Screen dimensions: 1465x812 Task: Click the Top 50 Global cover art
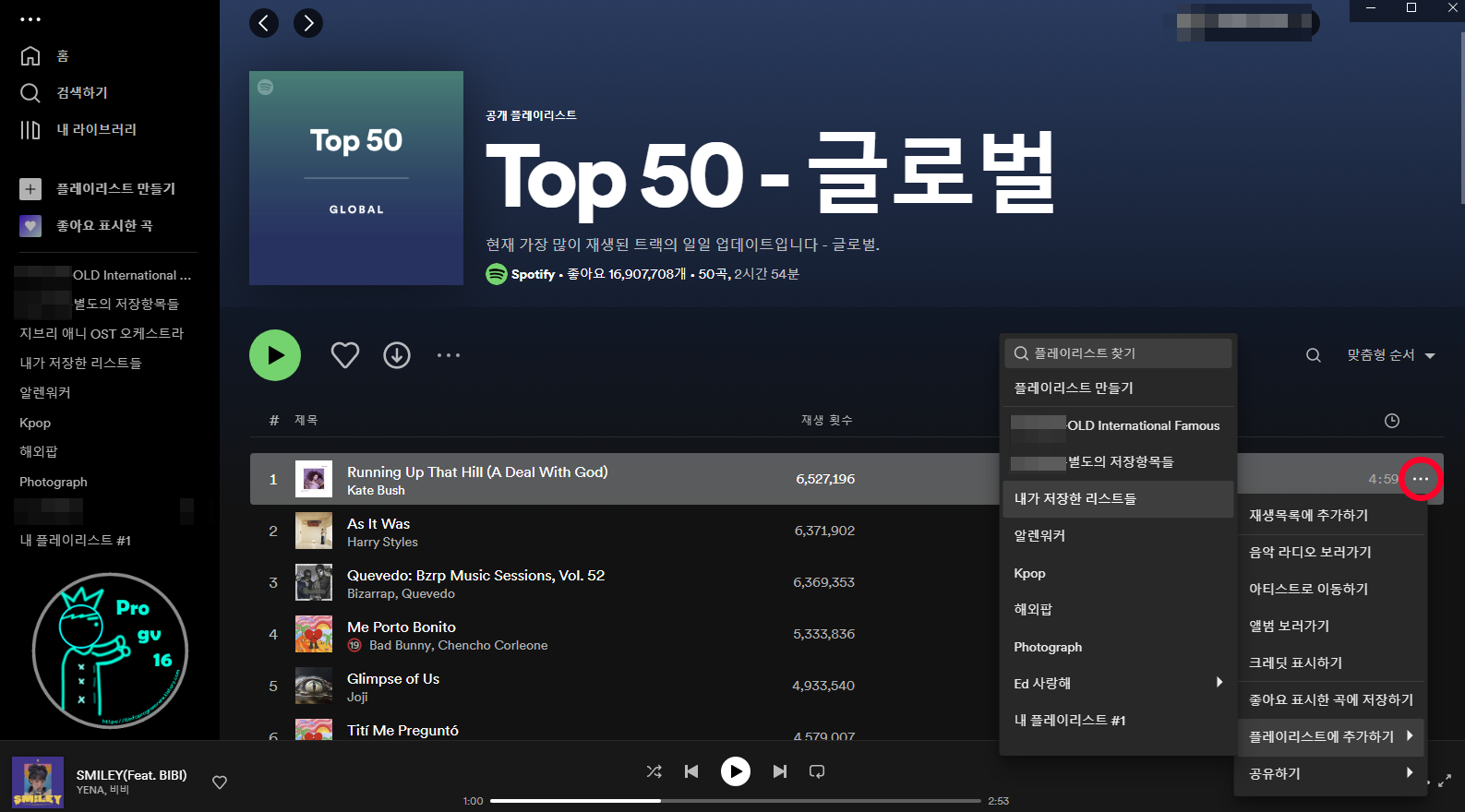[356, 178]
